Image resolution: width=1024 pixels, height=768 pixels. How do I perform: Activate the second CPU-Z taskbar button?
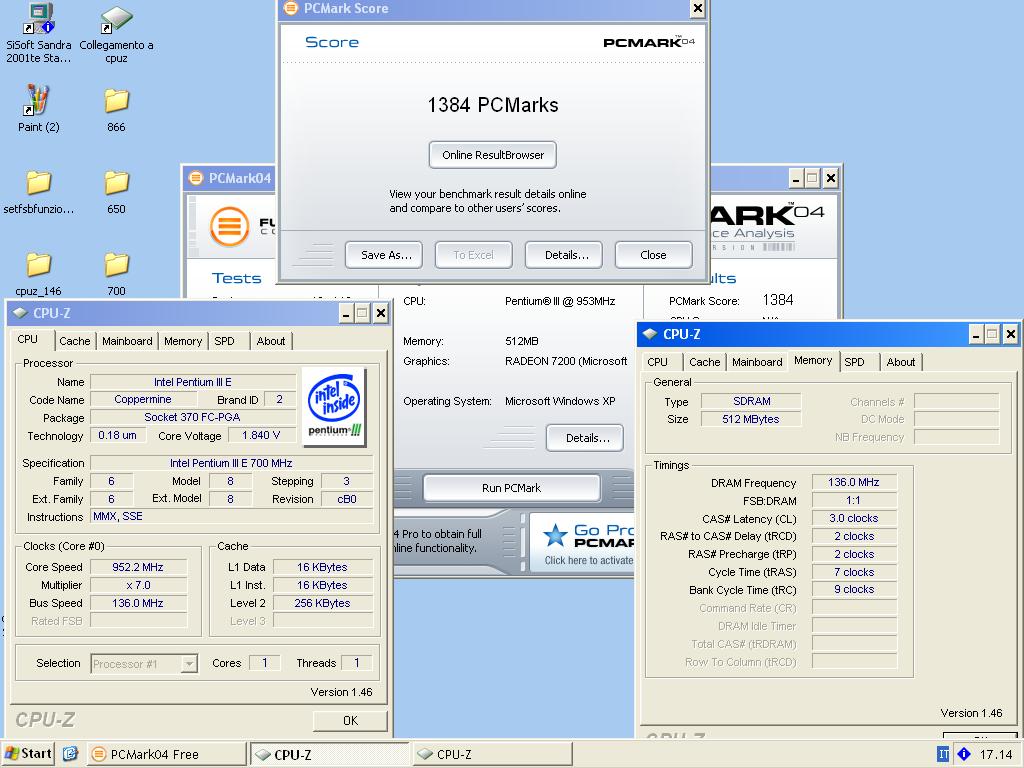(x=492, y=754)
